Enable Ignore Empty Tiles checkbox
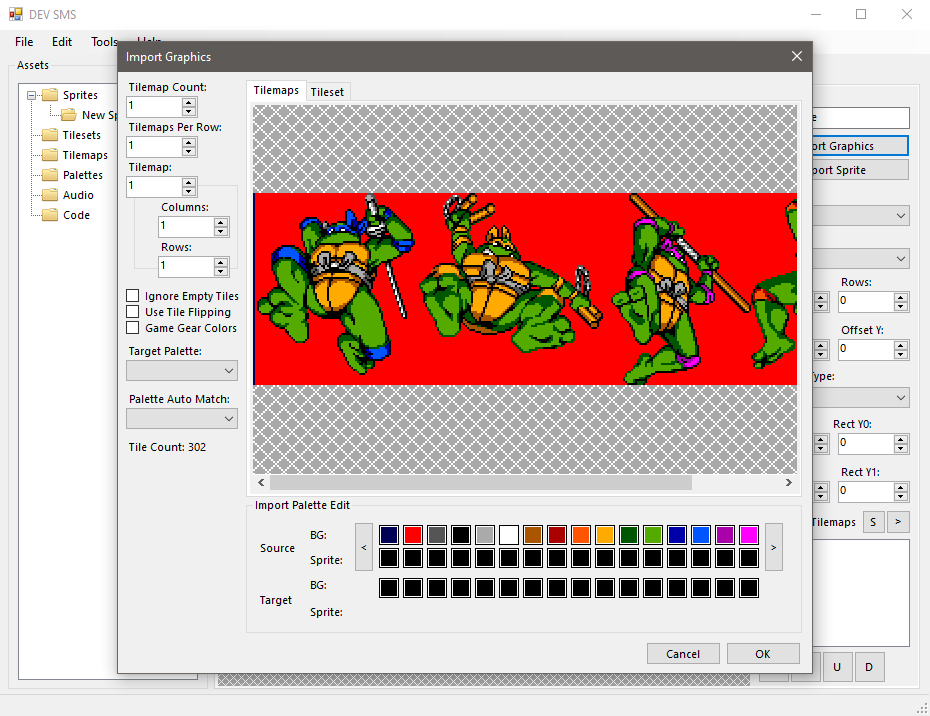 pyautogui.click(x=133, y=296)
